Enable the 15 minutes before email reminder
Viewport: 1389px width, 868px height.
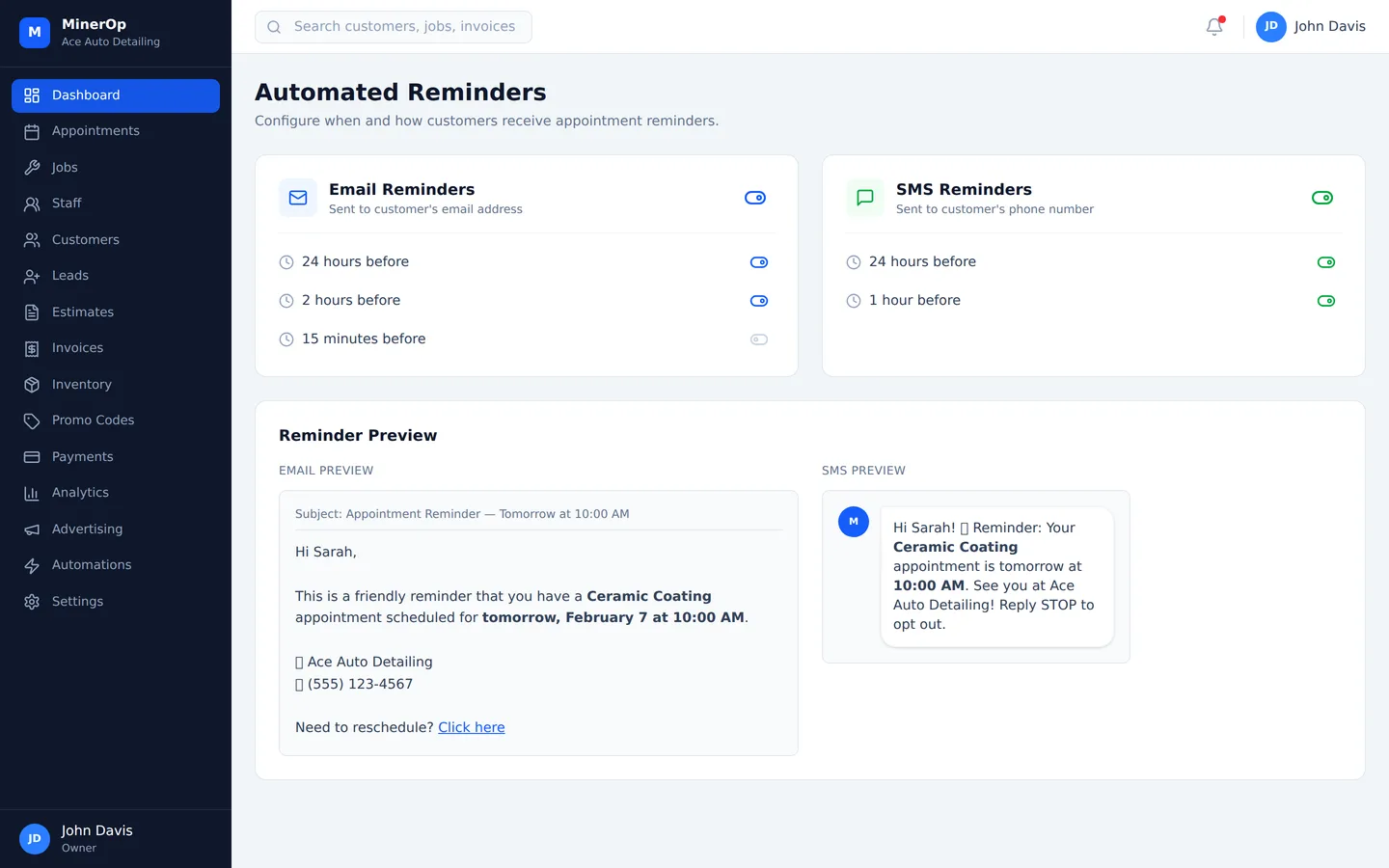[759, 339]
